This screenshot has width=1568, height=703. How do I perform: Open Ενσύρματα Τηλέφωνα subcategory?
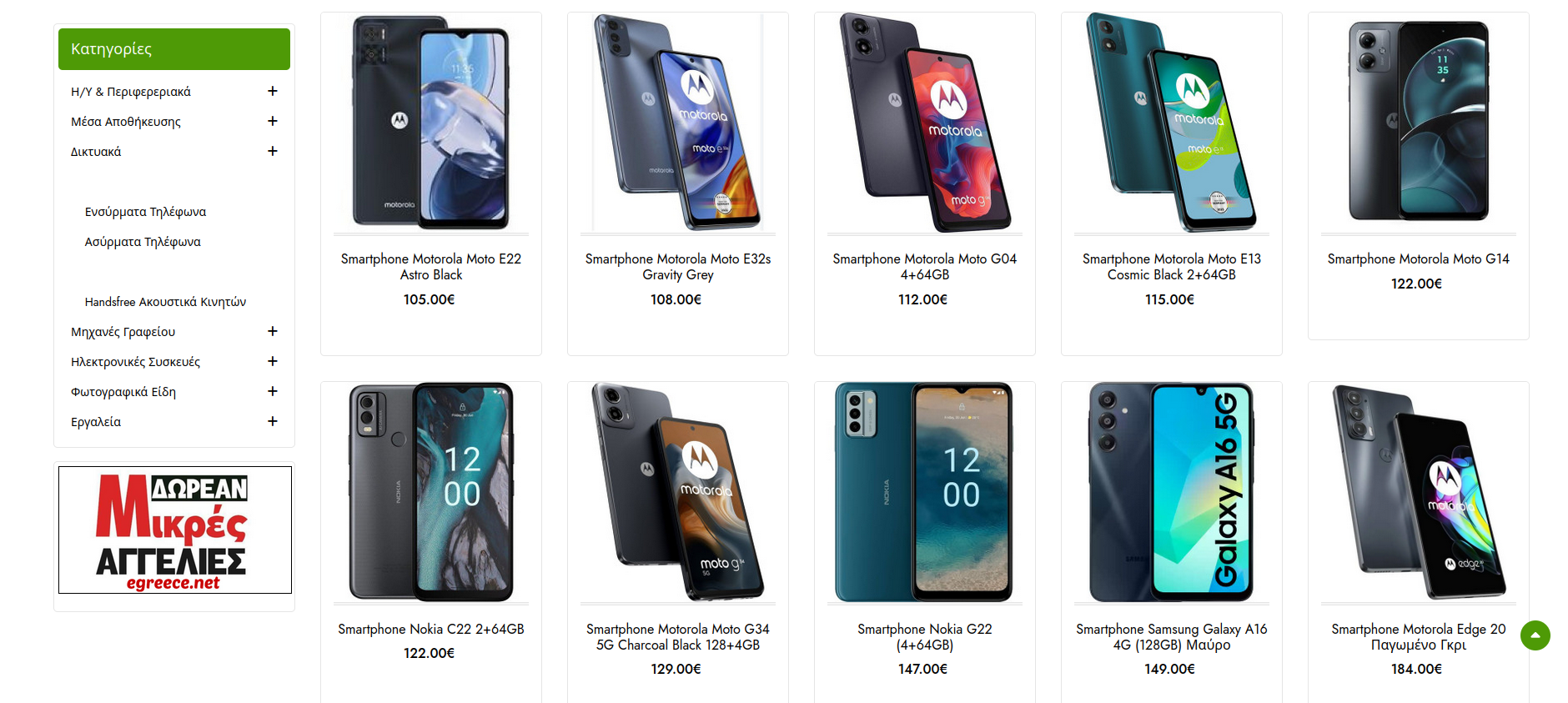coord(145,212)
